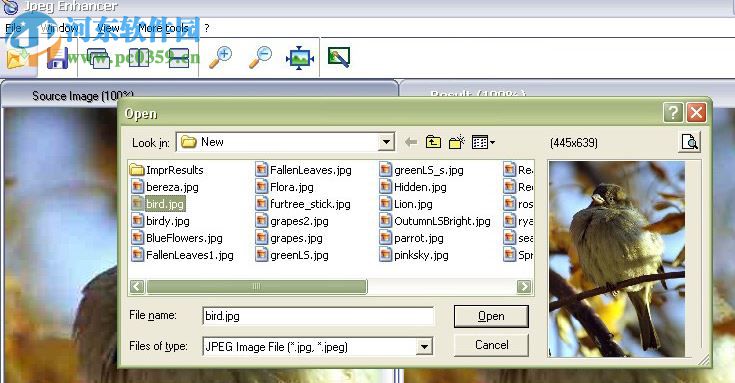This screenshot has width=735, height=383.
Task: Select bereza.jpg in file list
Action: [x=165, y=187]
